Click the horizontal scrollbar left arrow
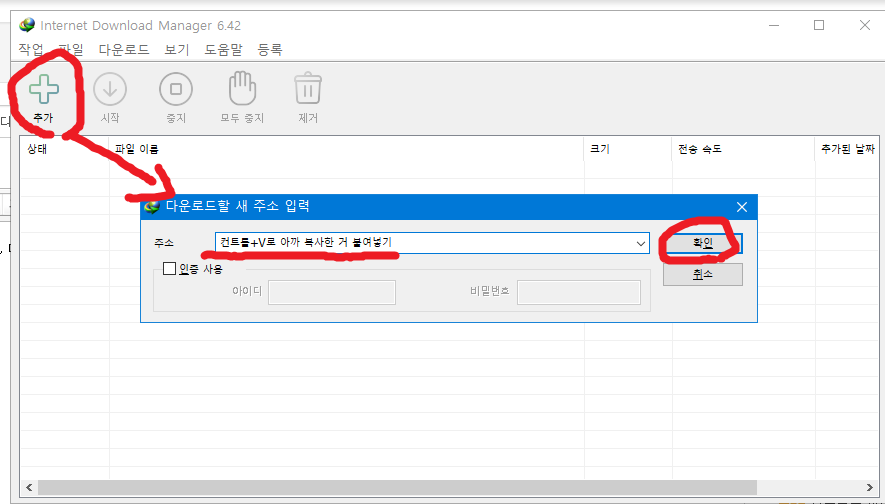The width and height of the screenshot is (885, 504). [x=29, y=488]
